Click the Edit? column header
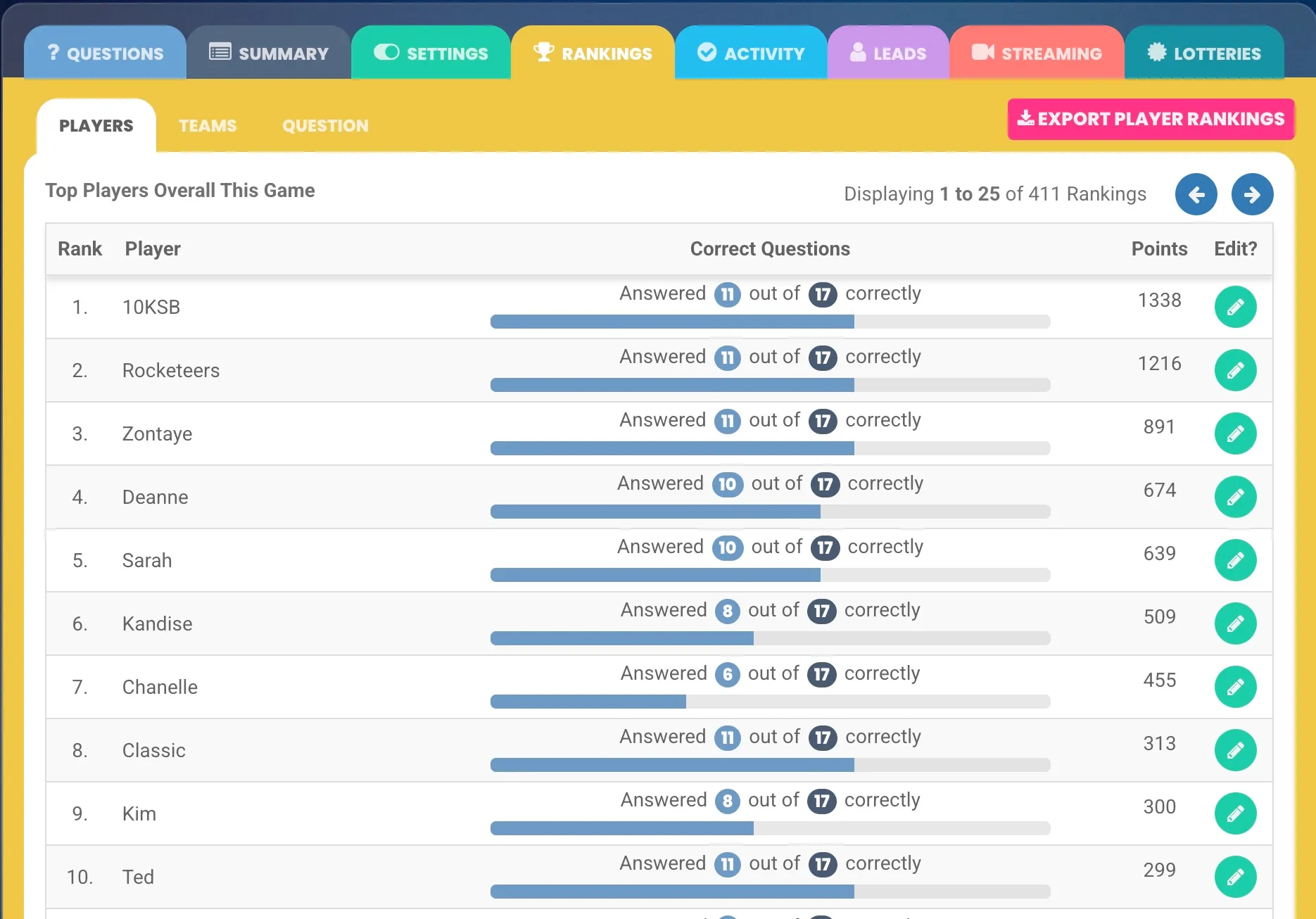The height and width of the screenshot is (919, 1316). coord(1235,248)
